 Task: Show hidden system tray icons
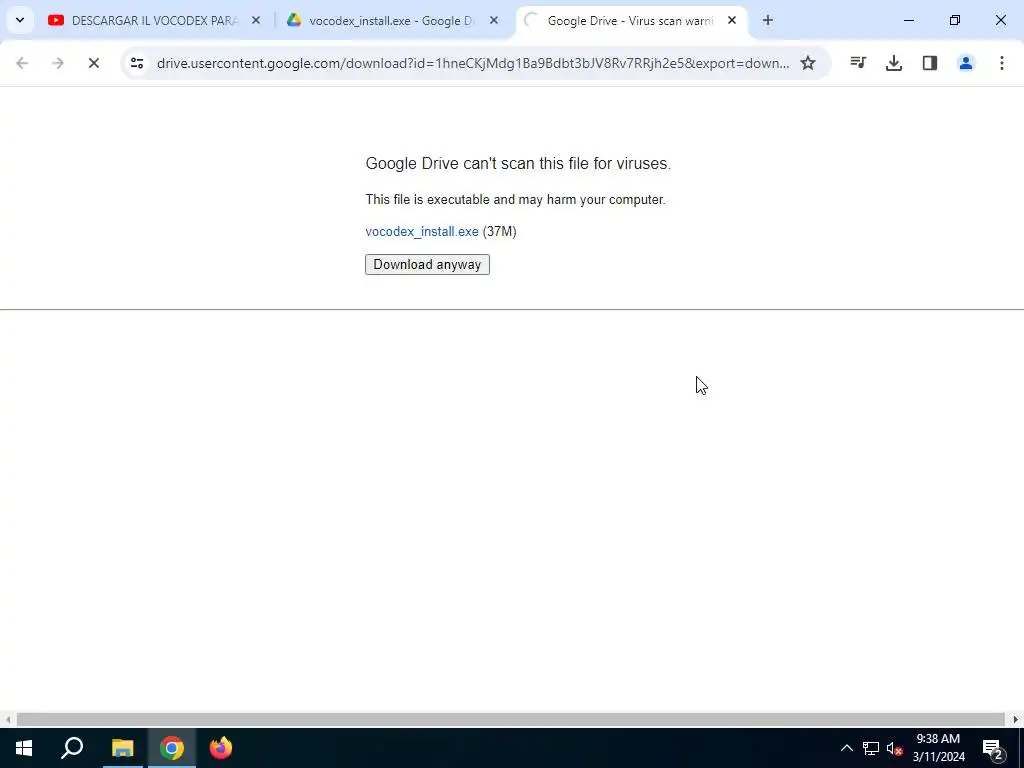point(846,748)
